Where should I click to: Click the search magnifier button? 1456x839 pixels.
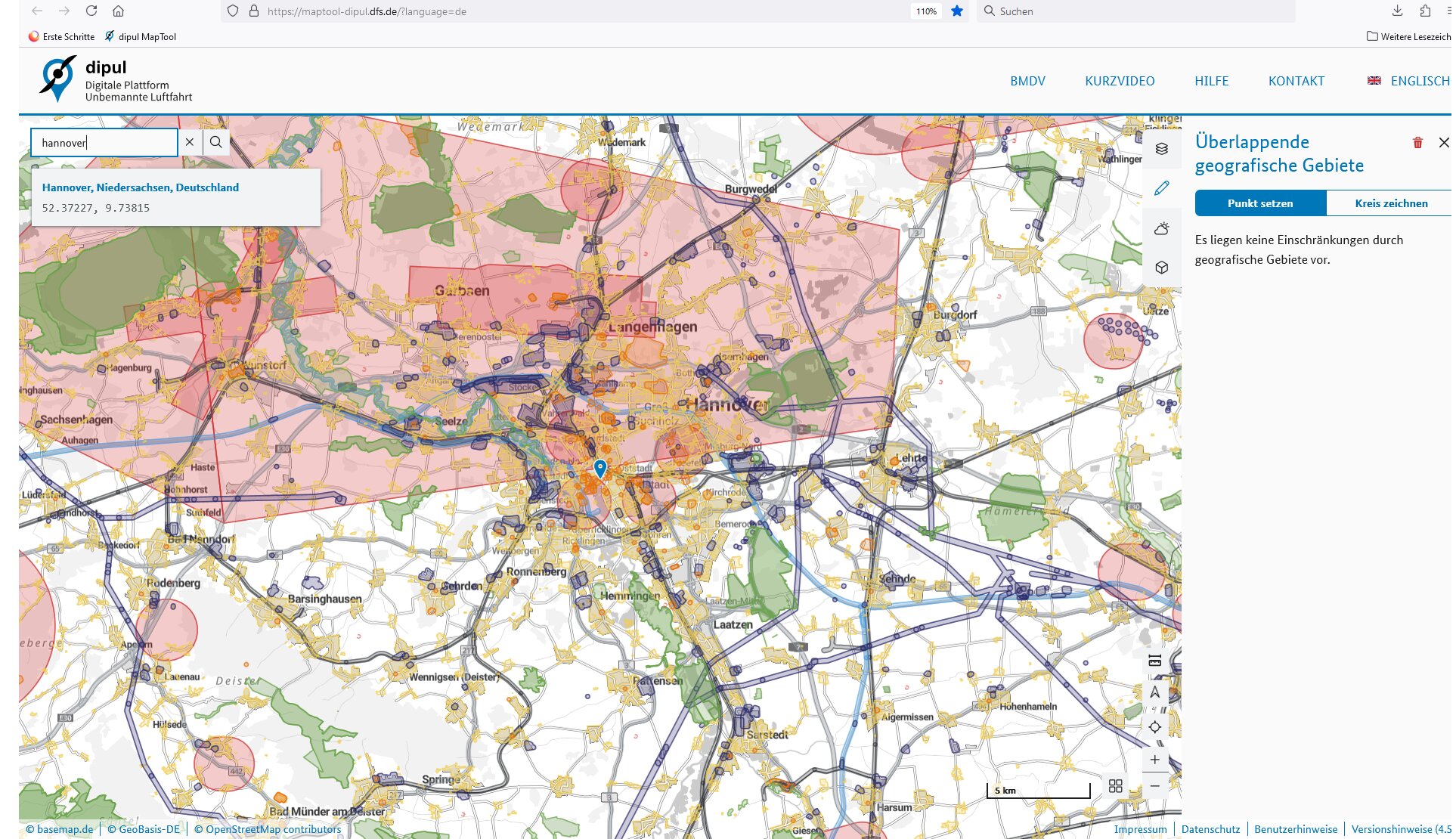click(x=216, y=142)
